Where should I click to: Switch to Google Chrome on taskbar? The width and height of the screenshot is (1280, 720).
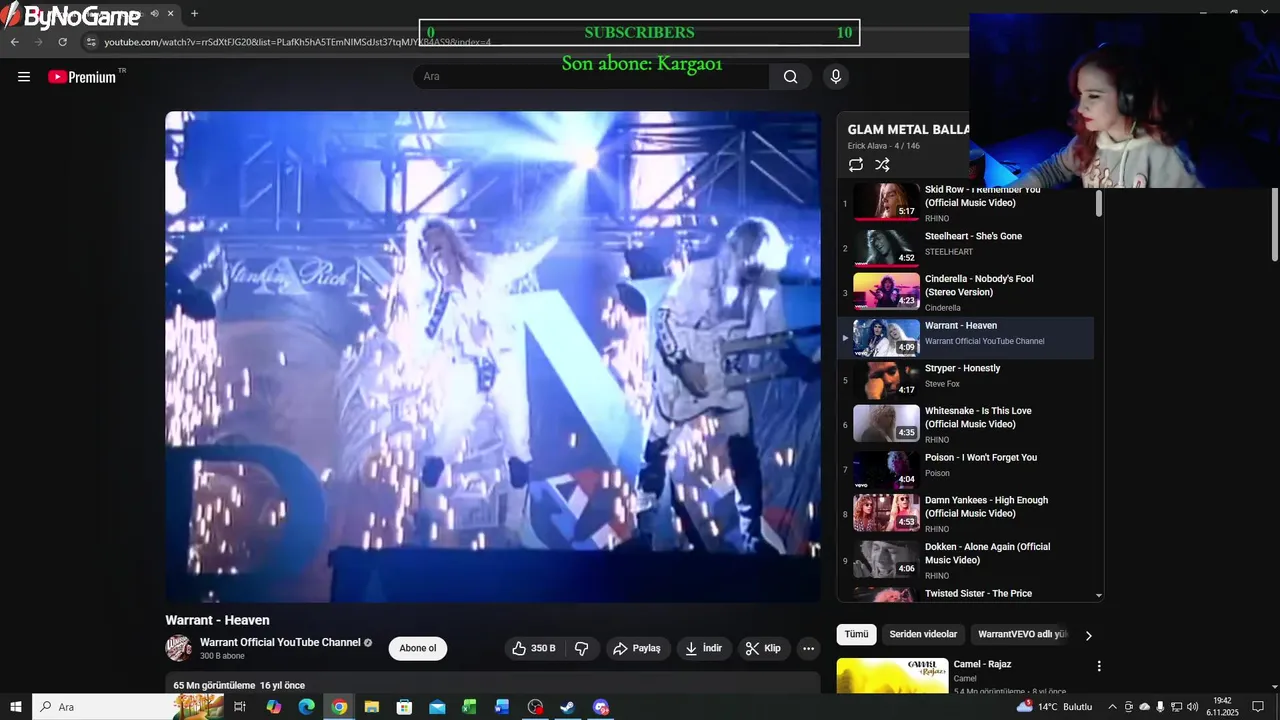pos(339,707)
